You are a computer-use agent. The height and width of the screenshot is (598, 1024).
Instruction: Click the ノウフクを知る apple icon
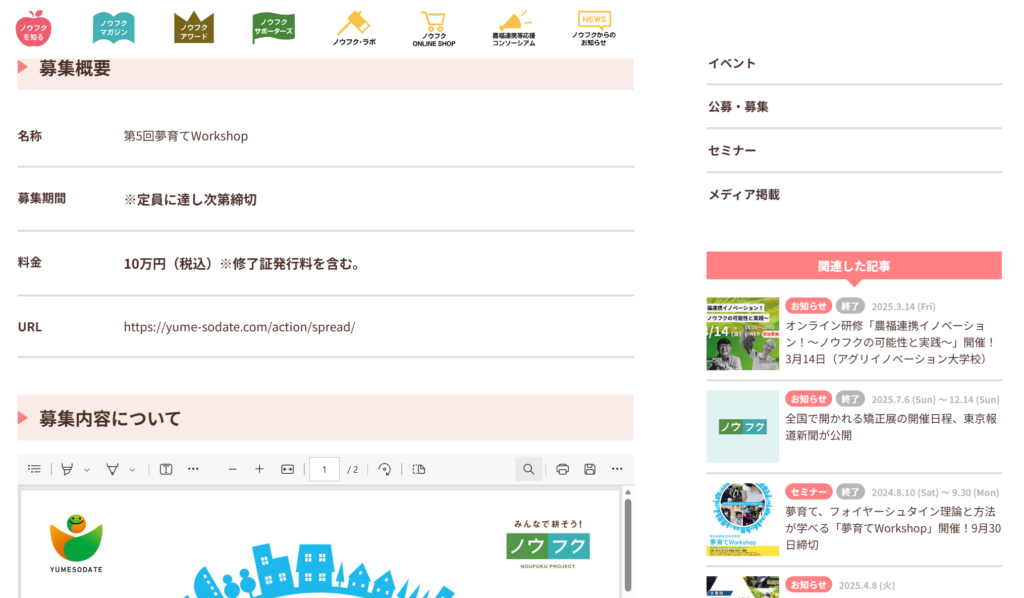coord(33,28)
